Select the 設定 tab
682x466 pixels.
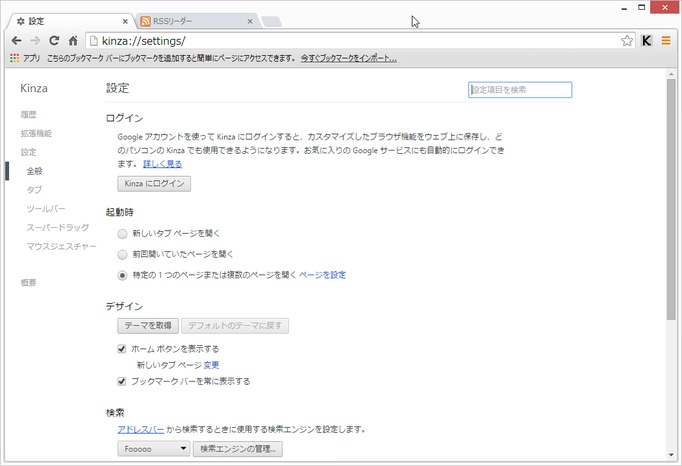click(x=70, y=21)
